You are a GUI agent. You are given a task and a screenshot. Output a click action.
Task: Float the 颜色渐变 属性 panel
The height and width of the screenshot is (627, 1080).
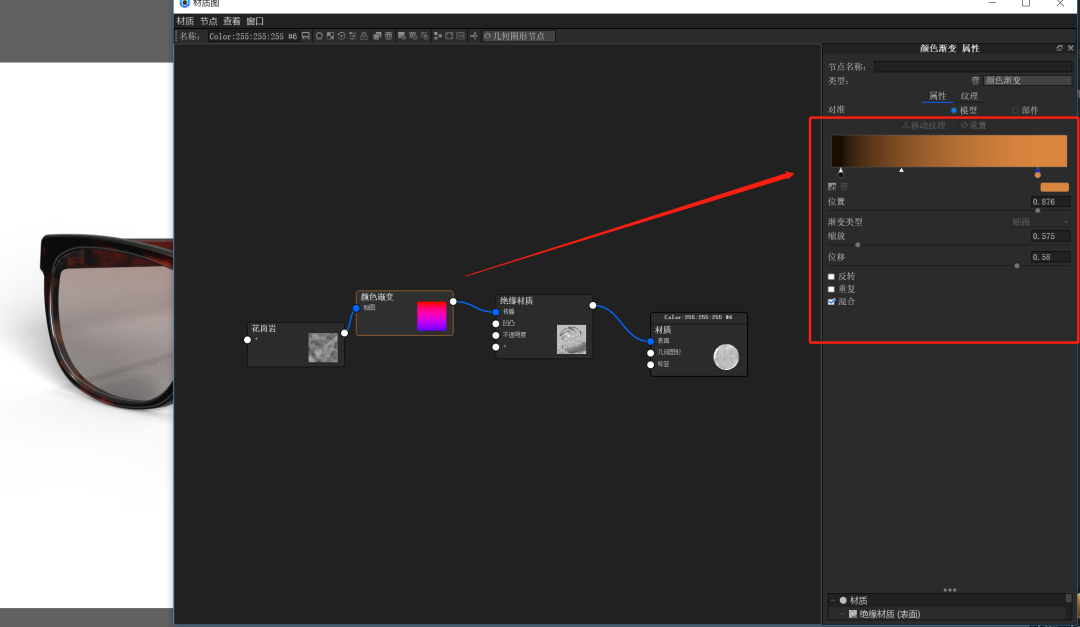coord(1059,48)
